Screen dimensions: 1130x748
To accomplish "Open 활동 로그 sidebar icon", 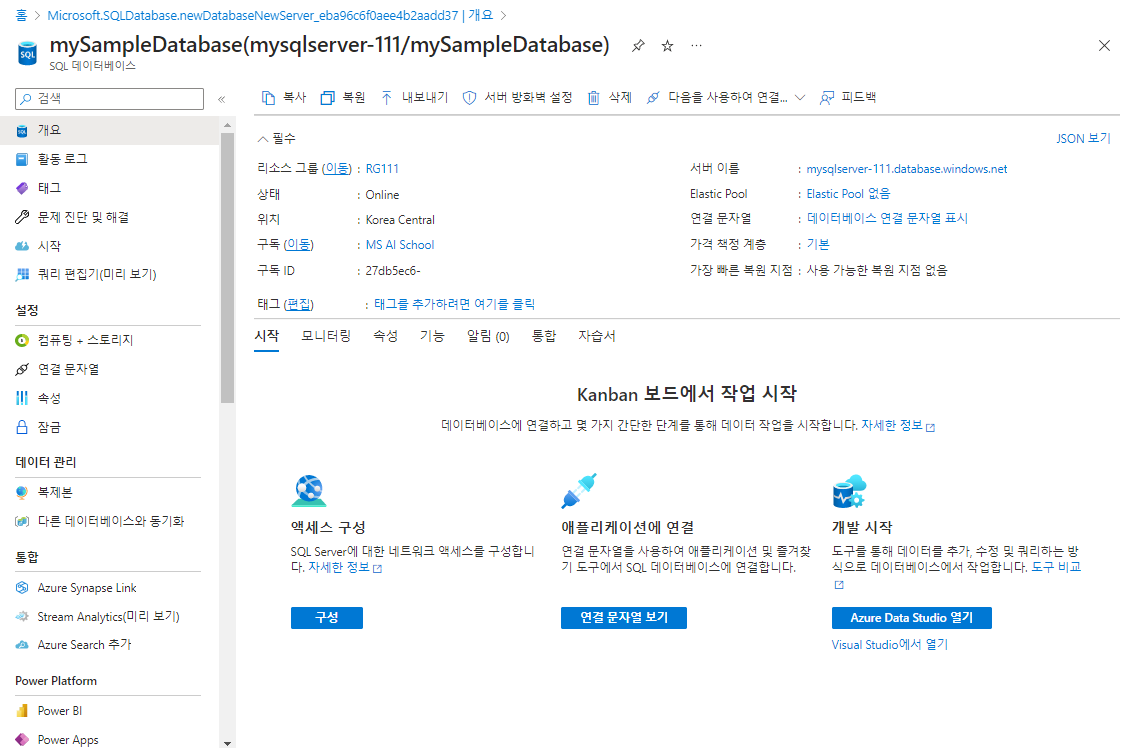I will pyautogui.click(x=22, y=159).
